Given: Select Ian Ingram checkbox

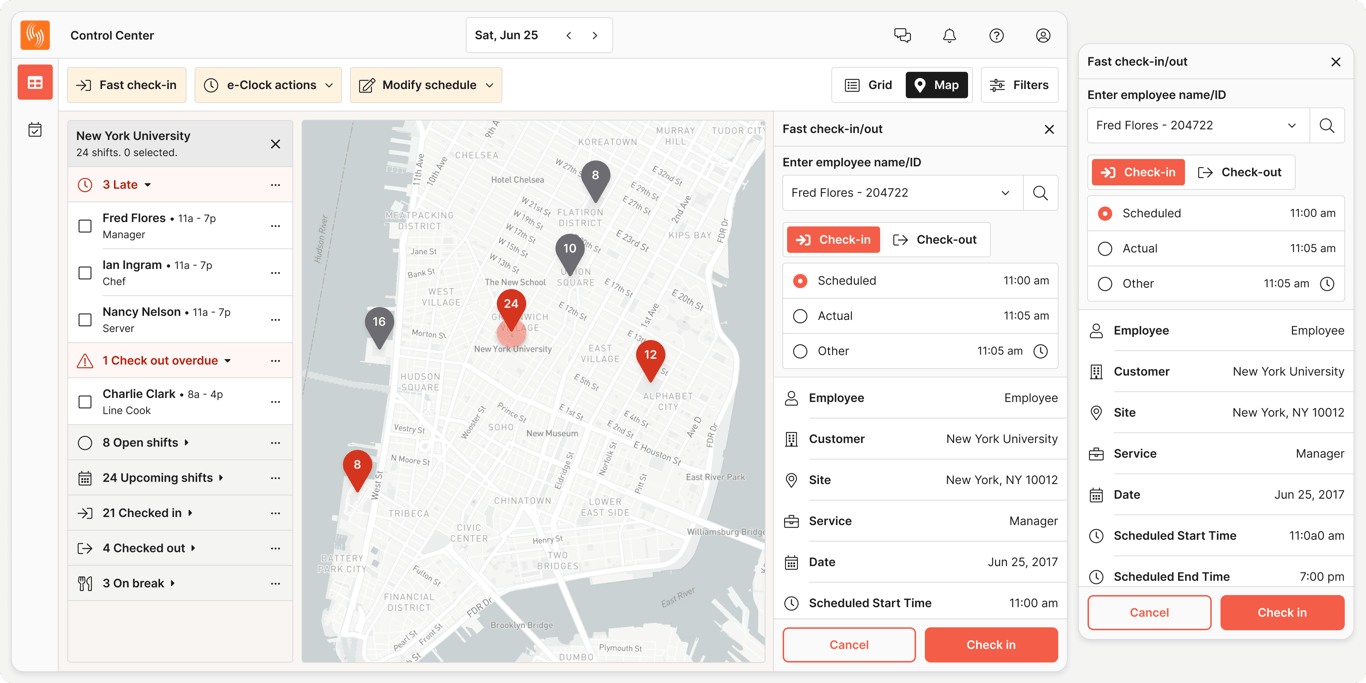Looking at the screenshot, I should tap(85, 273).
